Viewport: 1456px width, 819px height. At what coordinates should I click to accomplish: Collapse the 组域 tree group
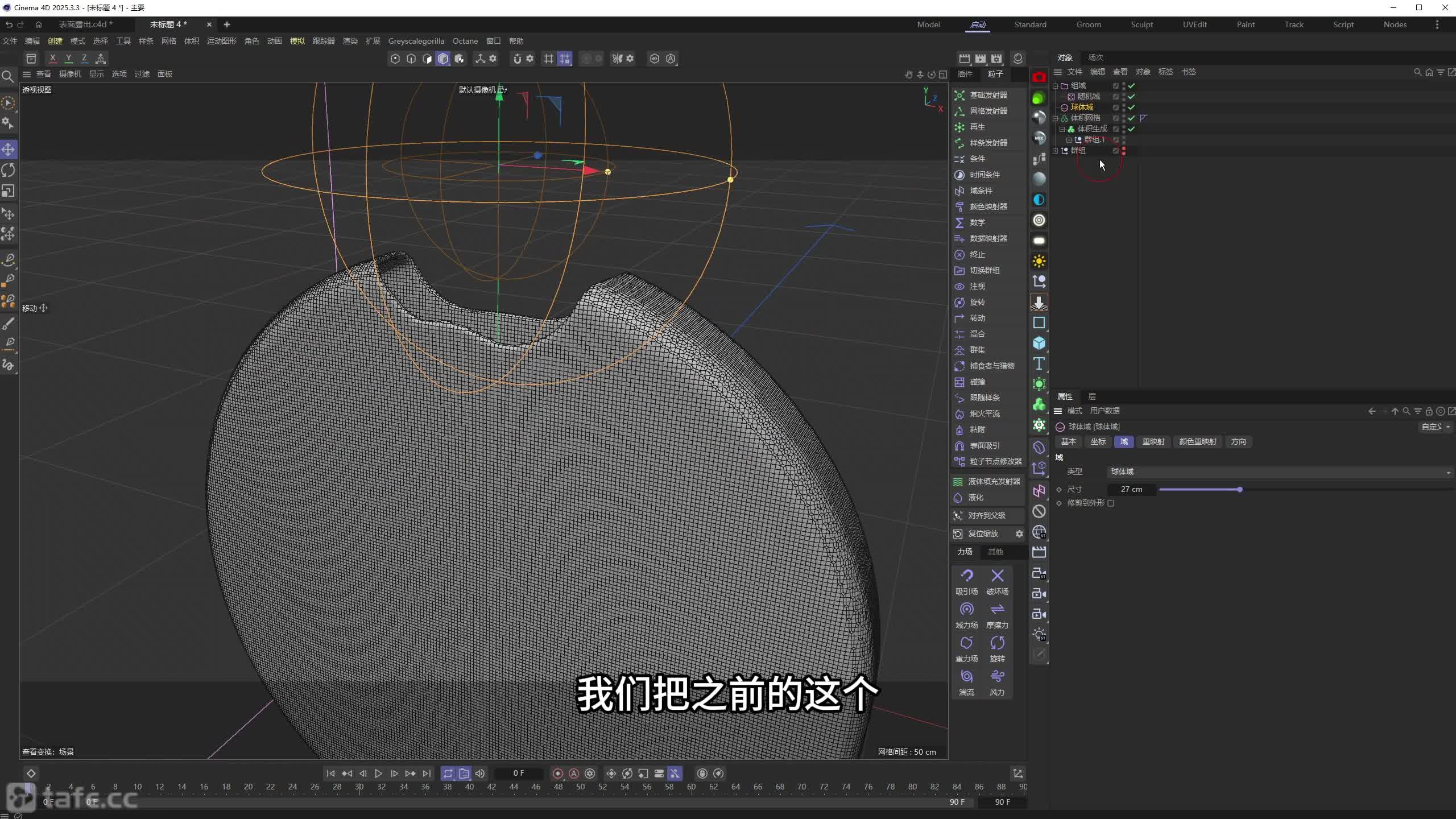pyautogui.click(x=1056, y=86)
